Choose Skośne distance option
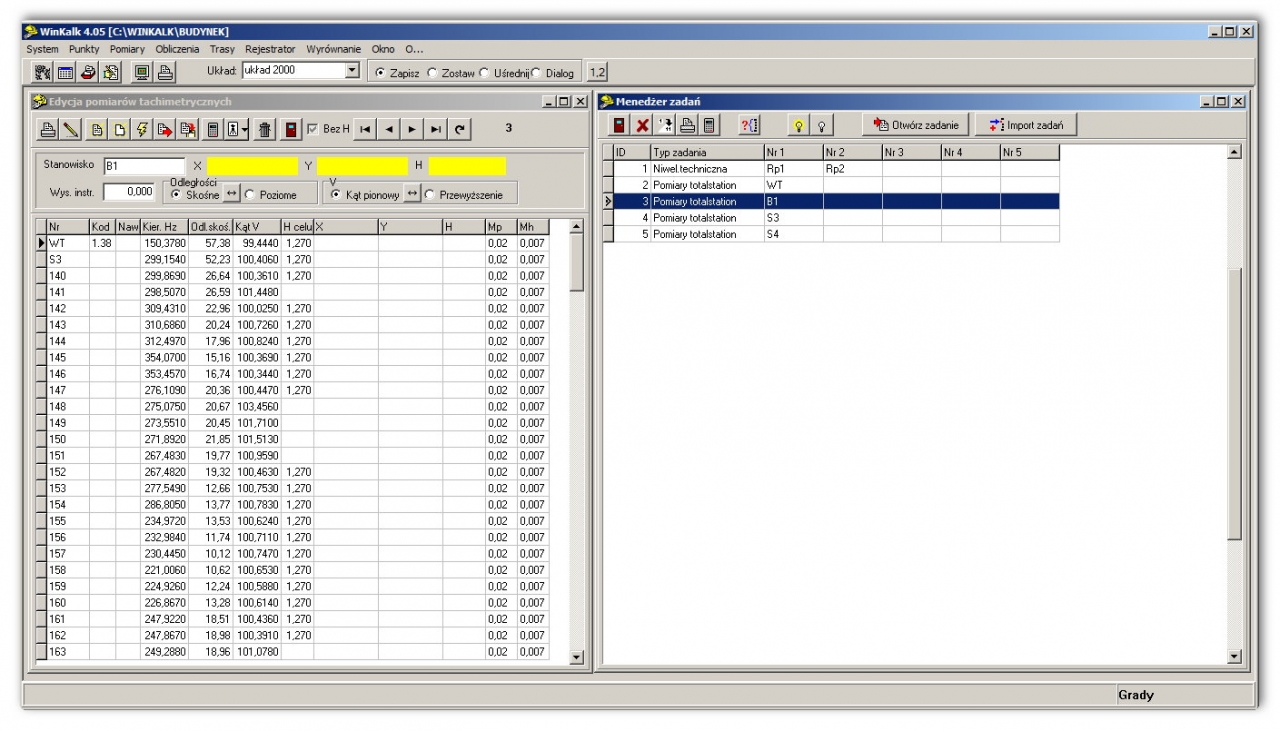Image resolution: width=1280 pixels, height=731 pixels. click(178, 195)
